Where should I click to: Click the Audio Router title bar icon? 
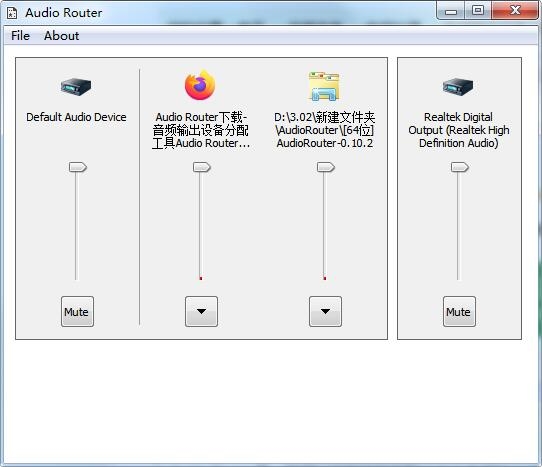click(12, 13)
